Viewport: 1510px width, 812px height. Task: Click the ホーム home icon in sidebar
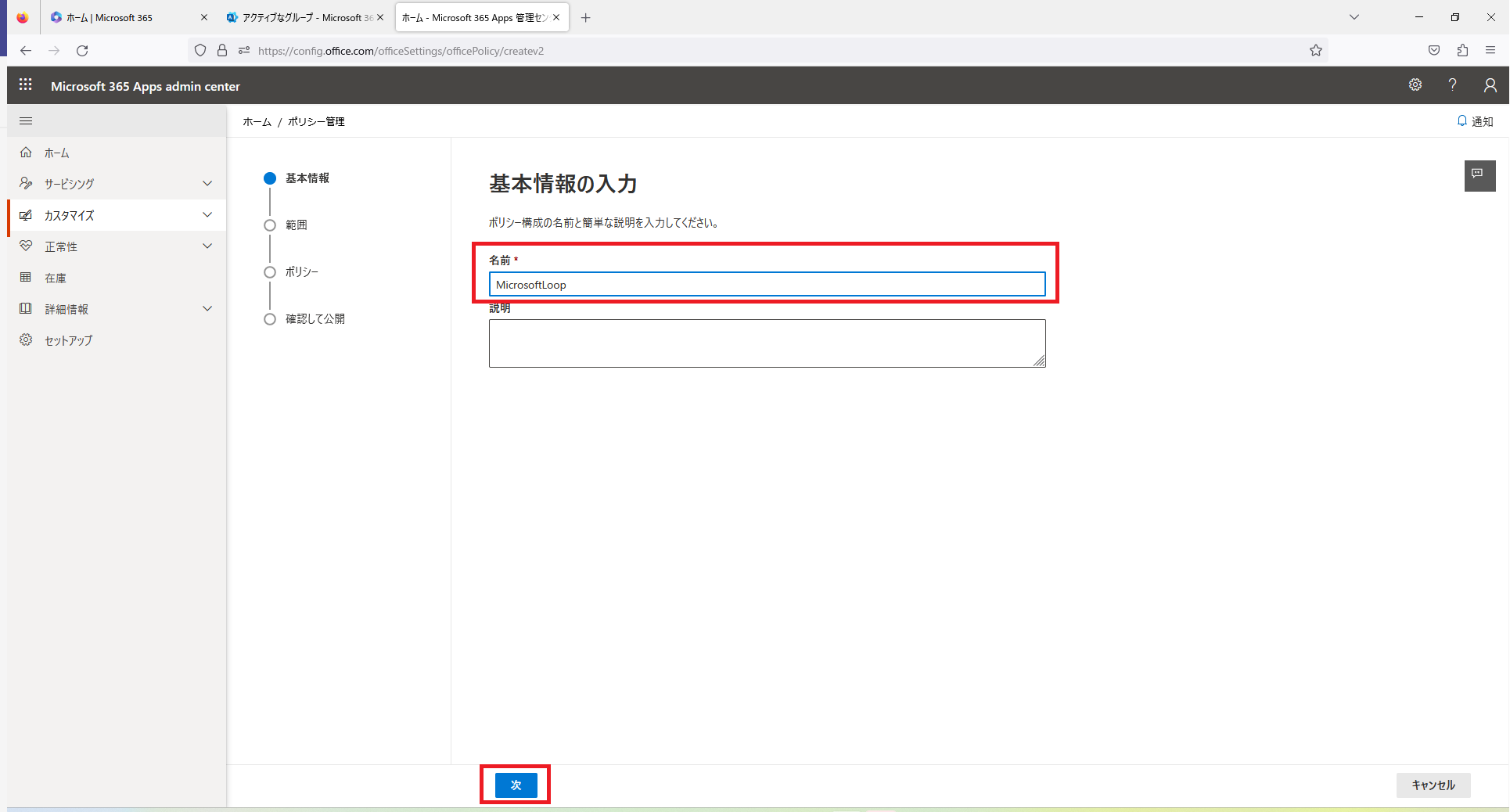(26, 153)
